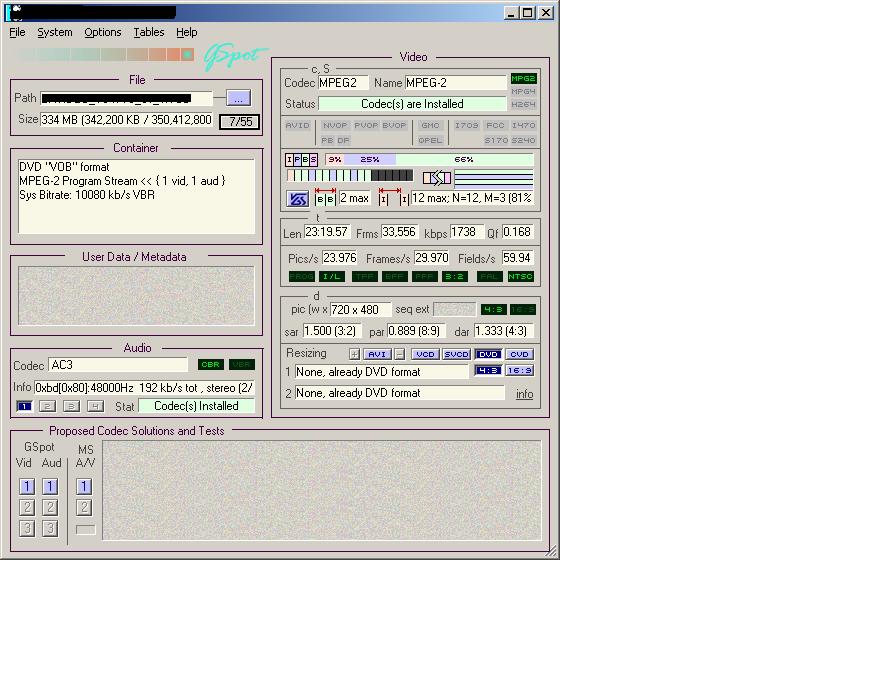887x683 pixels.
Task: Click the S240 indicator
Action: tap(523, 140)
